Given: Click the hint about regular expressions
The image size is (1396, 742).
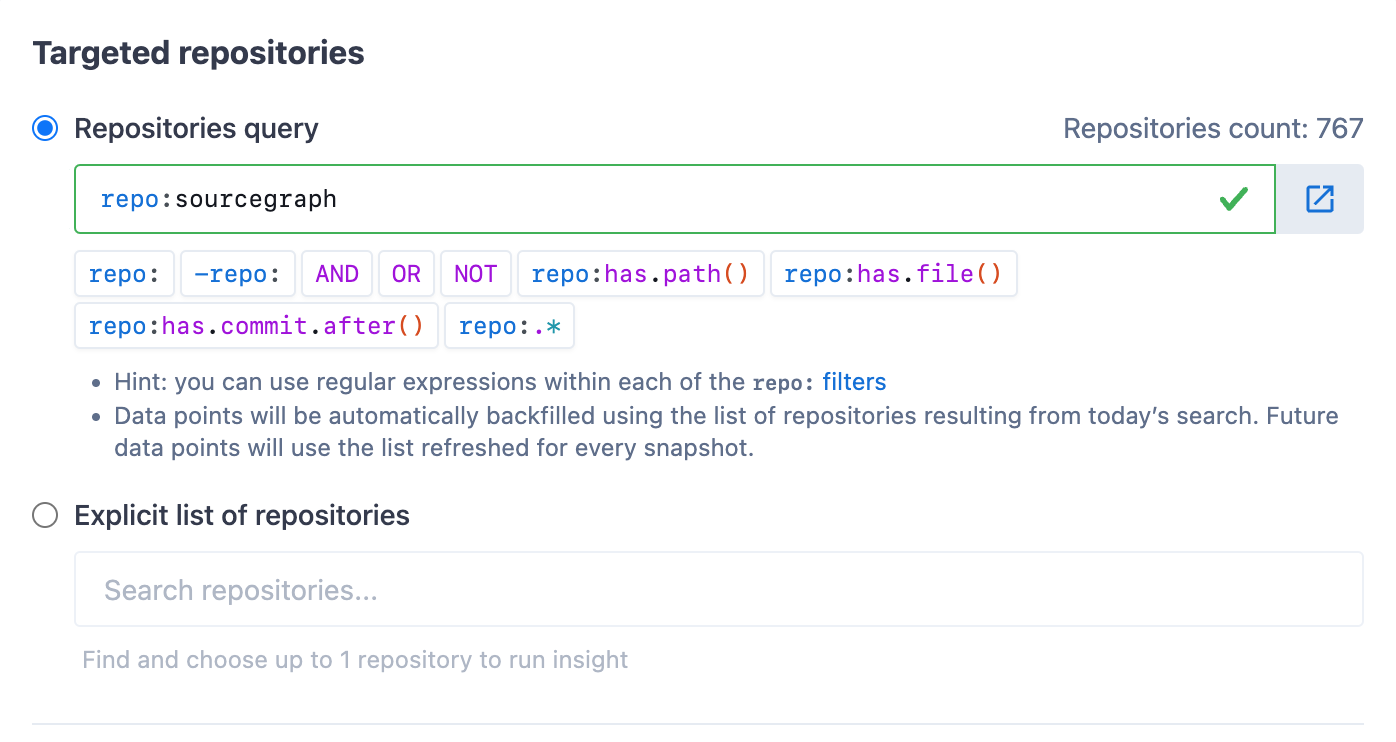Looking at the screenshot, I should [x=500, y=382].
